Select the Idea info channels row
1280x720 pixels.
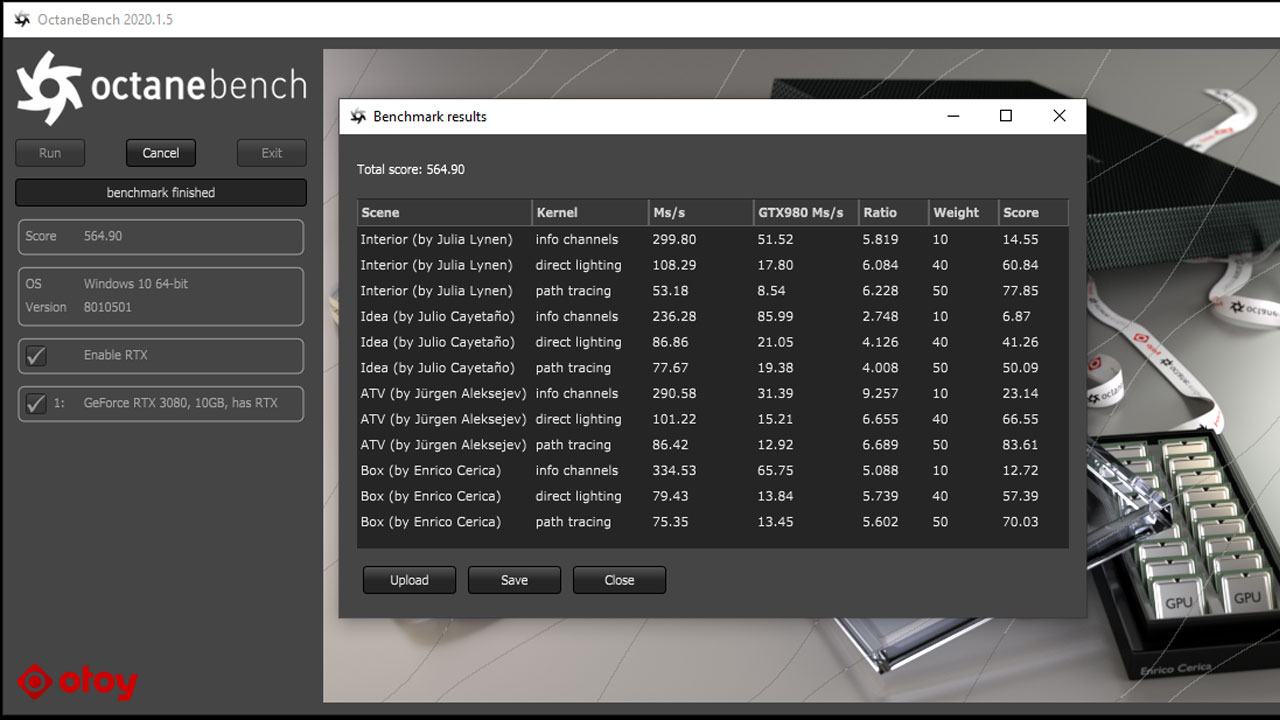click(713, 316)
